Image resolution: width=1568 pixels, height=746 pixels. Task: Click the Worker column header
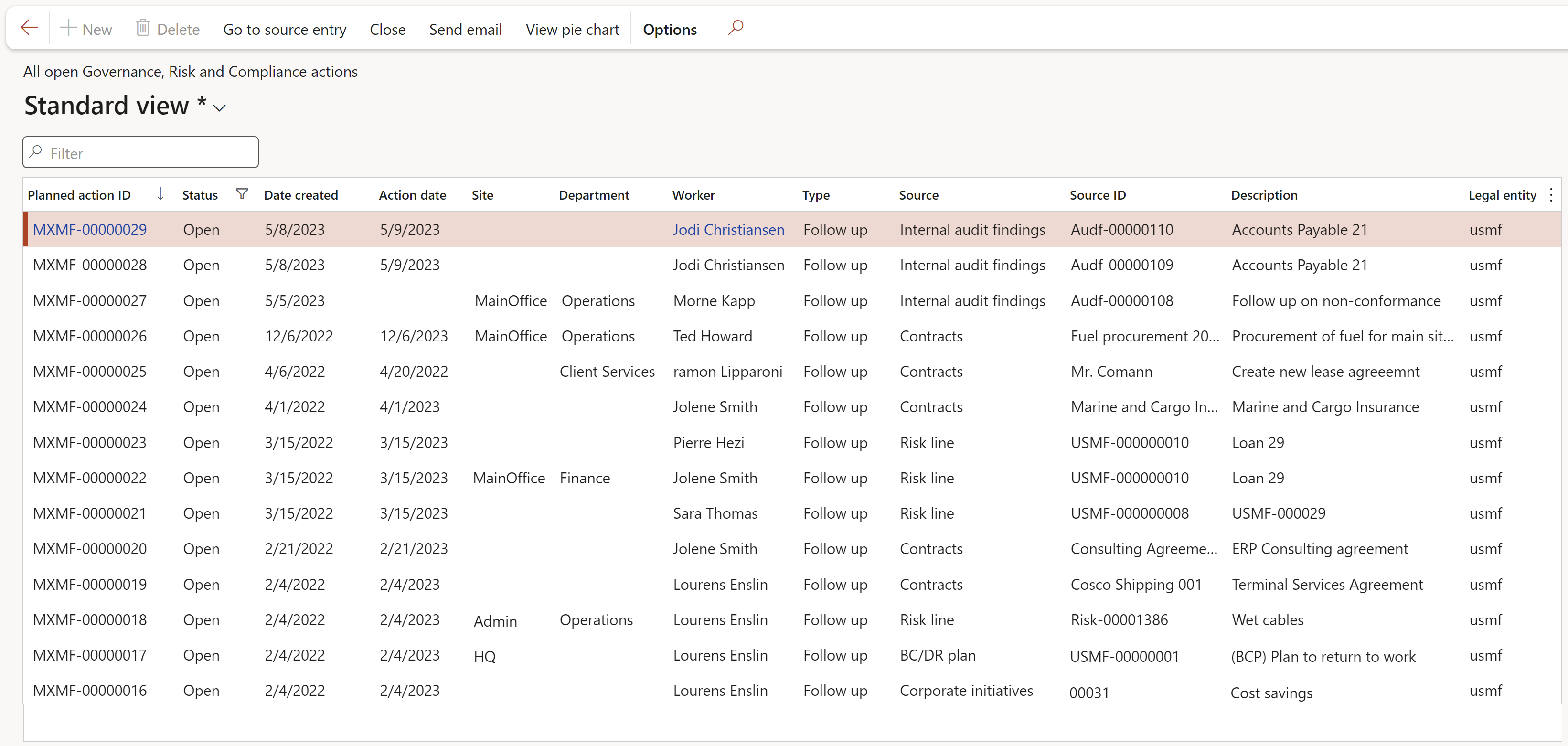click(x=693, y=195)
